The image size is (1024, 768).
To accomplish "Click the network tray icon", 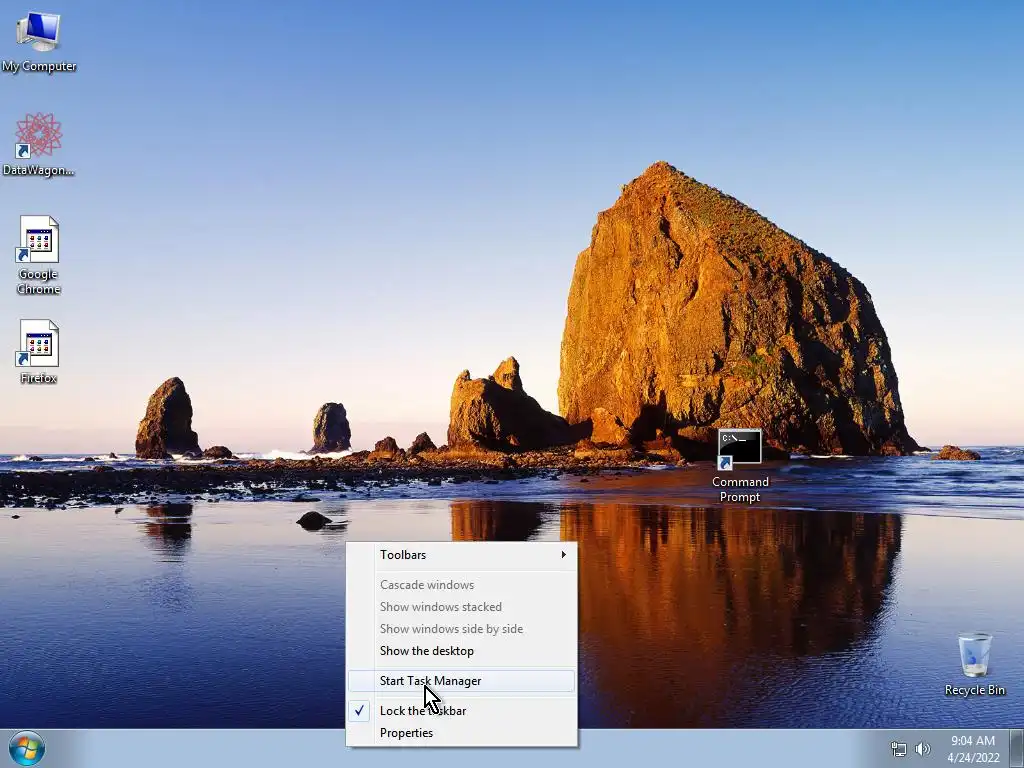I will 899,749.
